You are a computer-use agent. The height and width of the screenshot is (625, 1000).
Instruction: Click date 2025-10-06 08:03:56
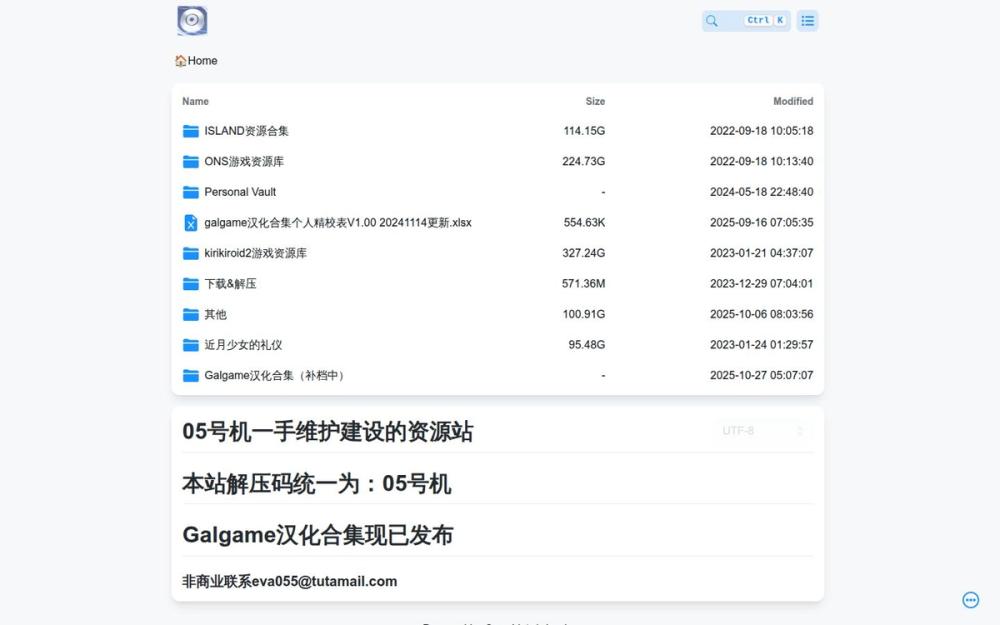761,315
